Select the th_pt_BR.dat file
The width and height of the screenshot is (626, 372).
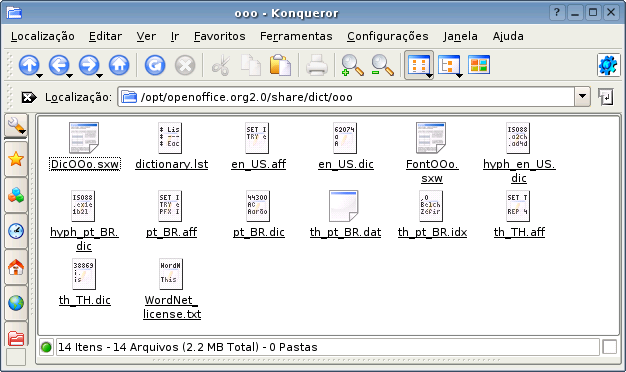tap(345, 214)
